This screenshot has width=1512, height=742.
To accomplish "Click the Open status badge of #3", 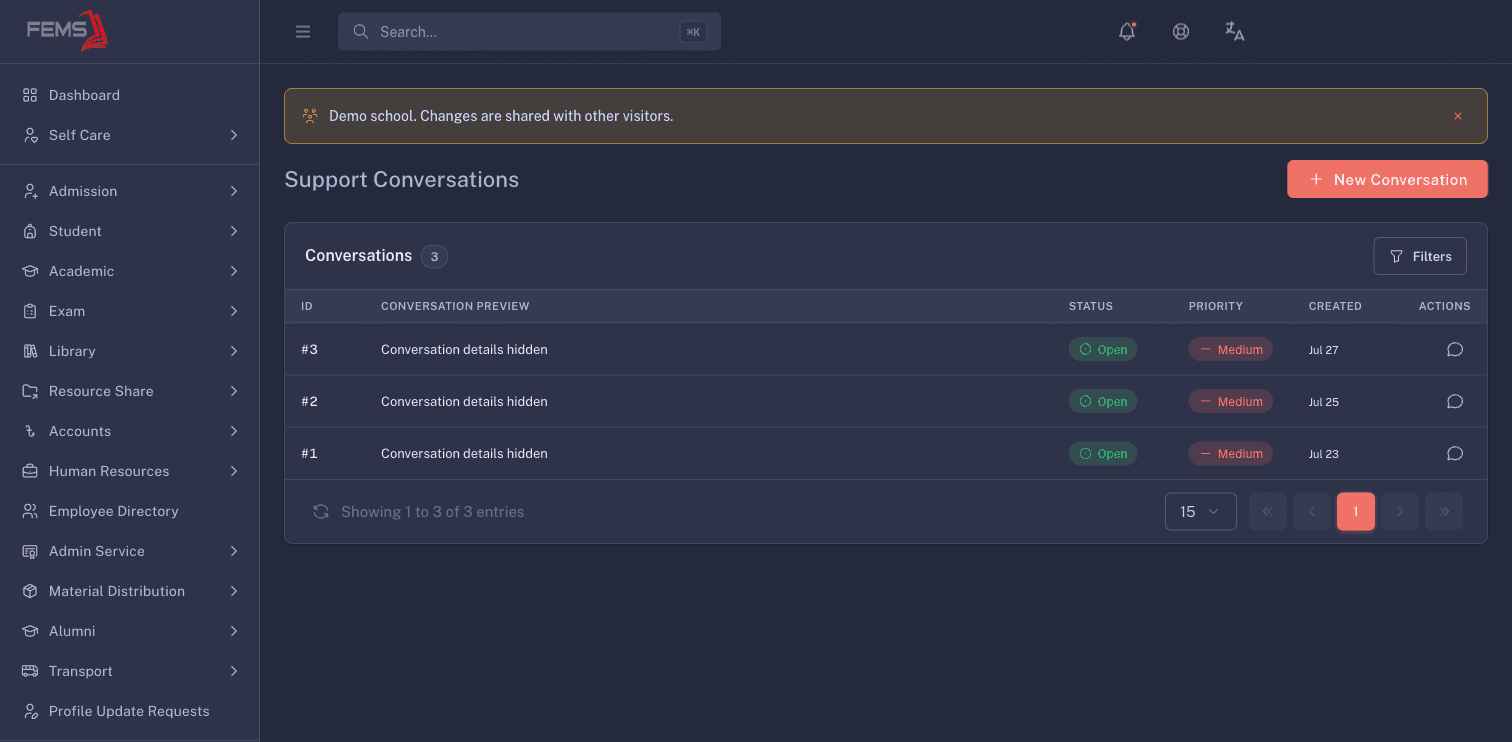I will click(x=1103, y=349).
